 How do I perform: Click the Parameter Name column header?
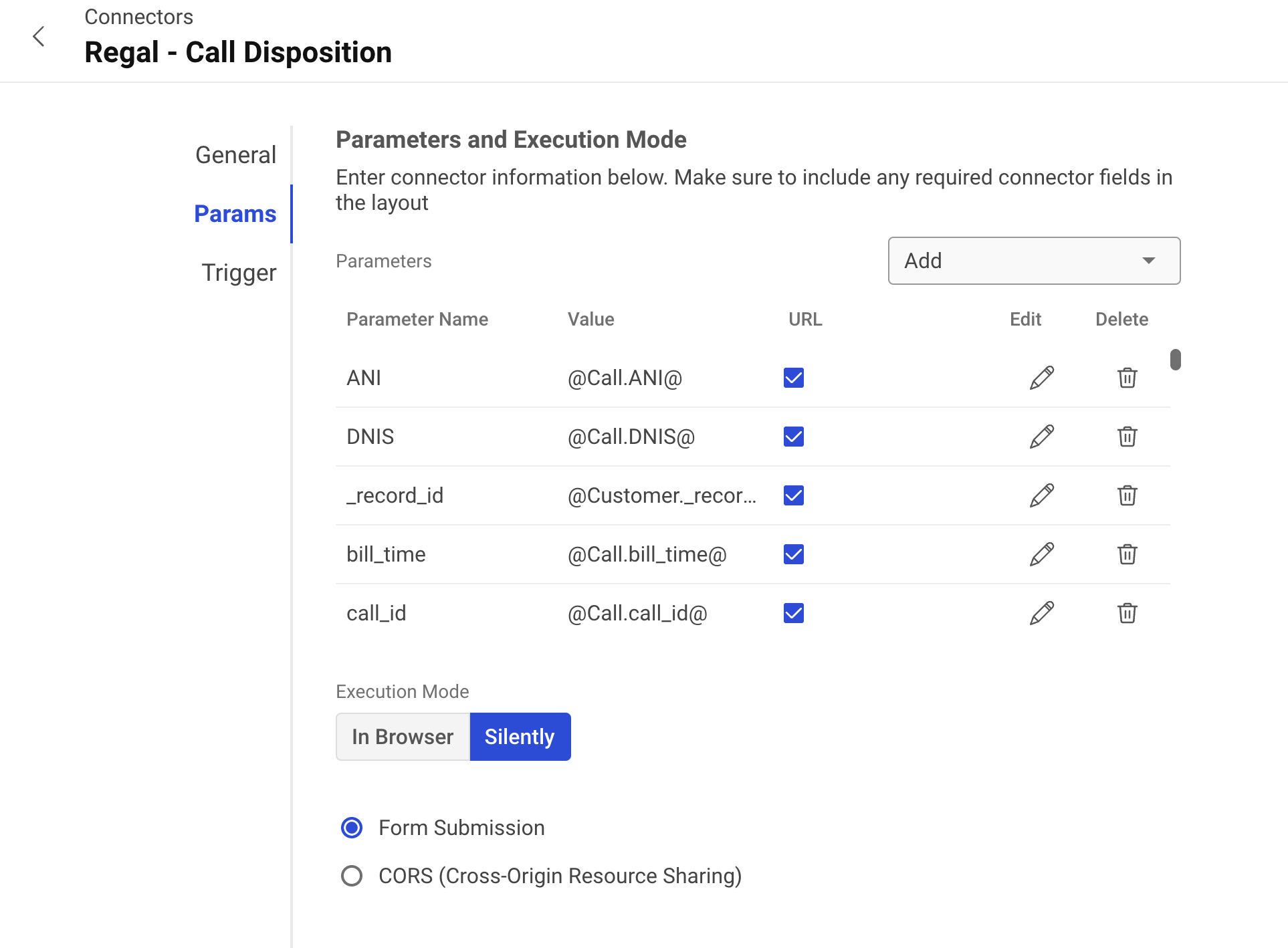point(417,319)
